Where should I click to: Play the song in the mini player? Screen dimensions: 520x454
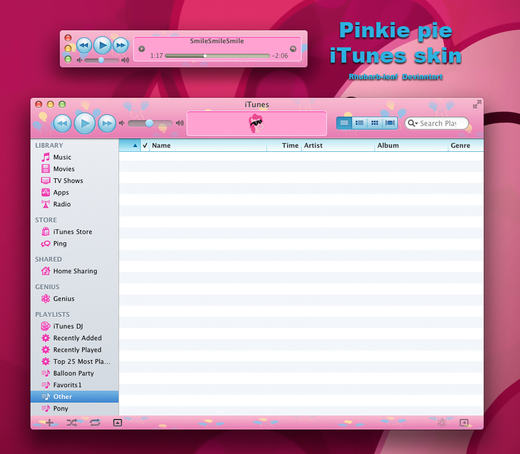pyautogui.click(x=102, y=45)
